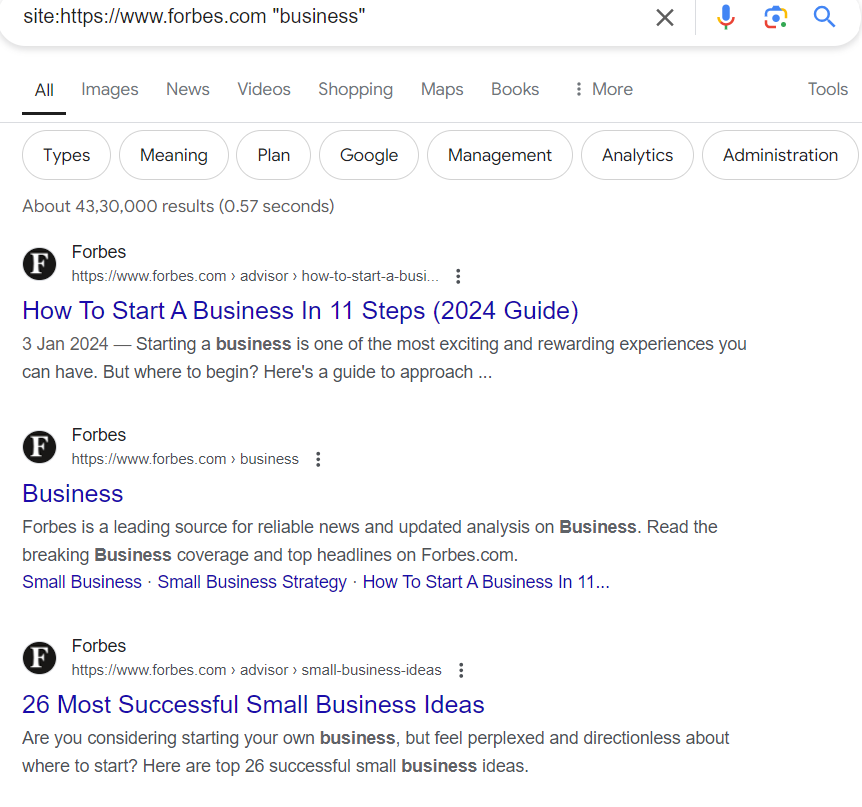Image resolution: width=862 pixels, height=807 pixels.
Task: Click into the search query input field
Action: click(330, 16)
